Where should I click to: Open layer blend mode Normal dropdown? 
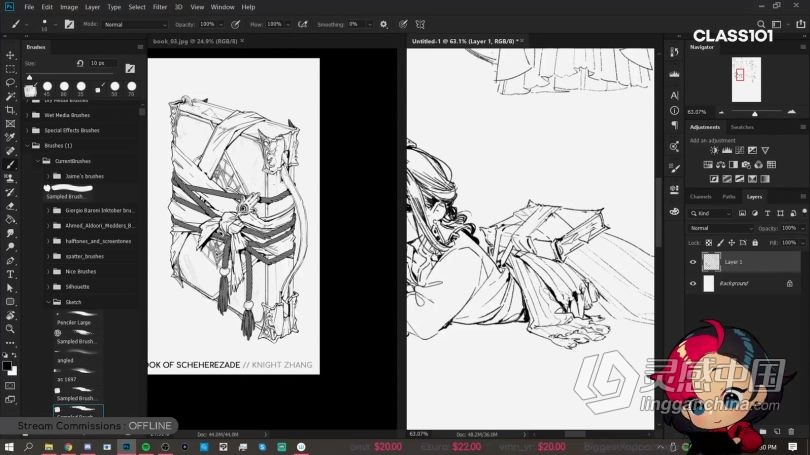coord(721,228)
